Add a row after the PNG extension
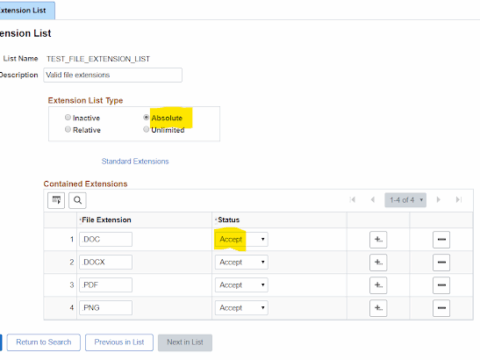The image size is (480, 360). [x=378, y=308]
